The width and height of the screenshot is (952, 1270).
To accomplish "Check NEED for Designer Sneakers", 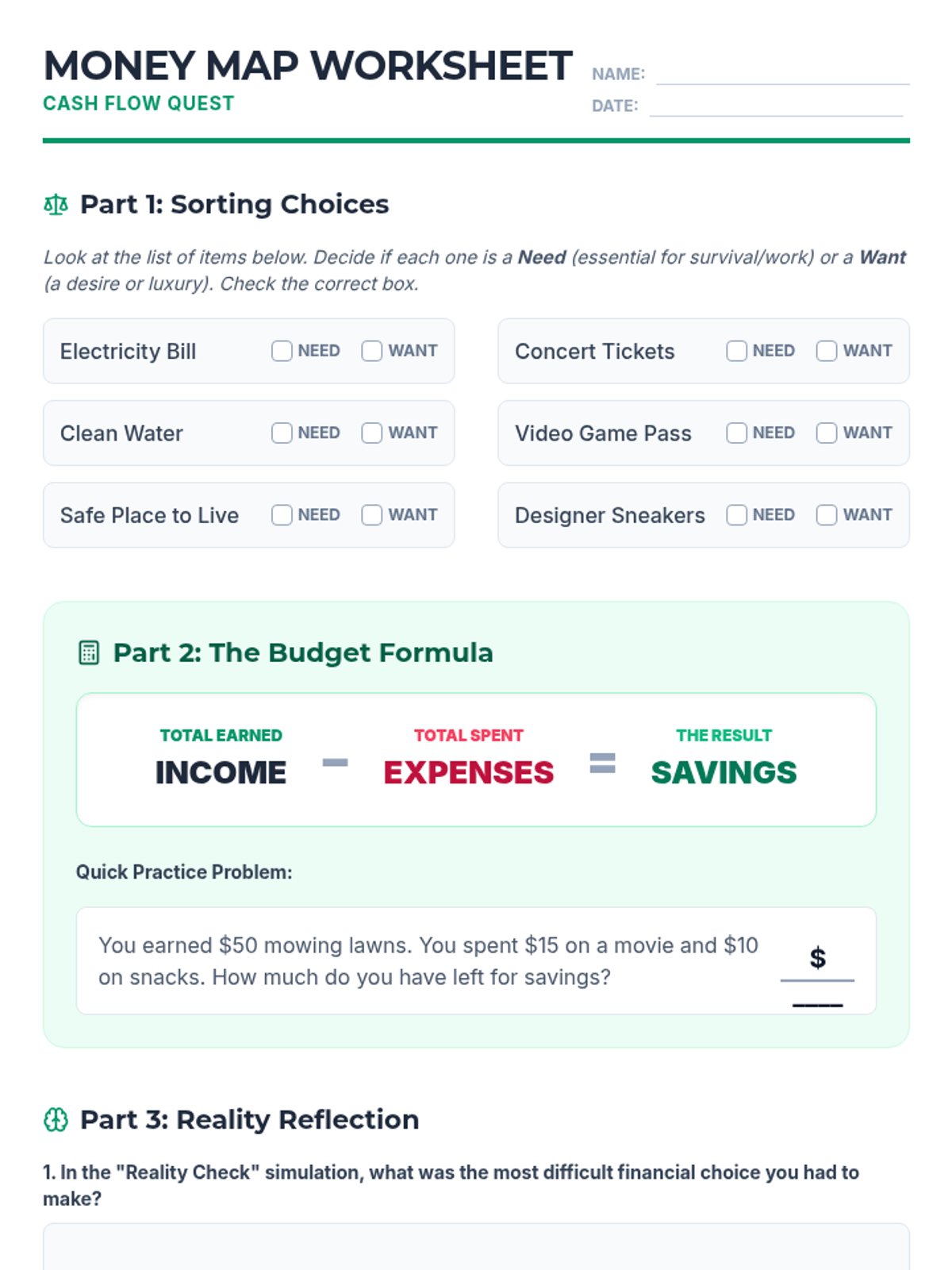I will click(x=736, y=515).
